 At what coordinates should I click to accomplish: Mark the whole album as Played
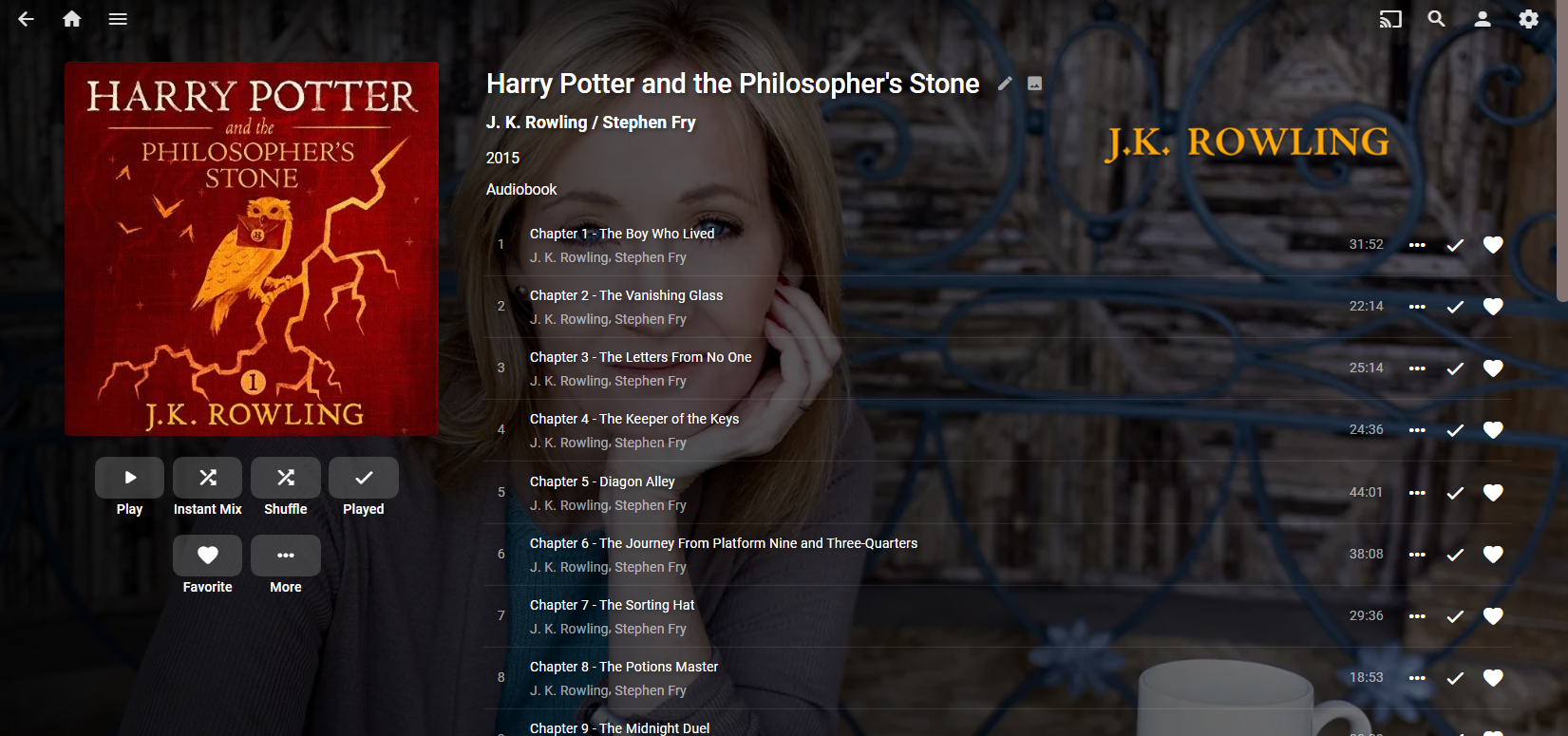364,478
